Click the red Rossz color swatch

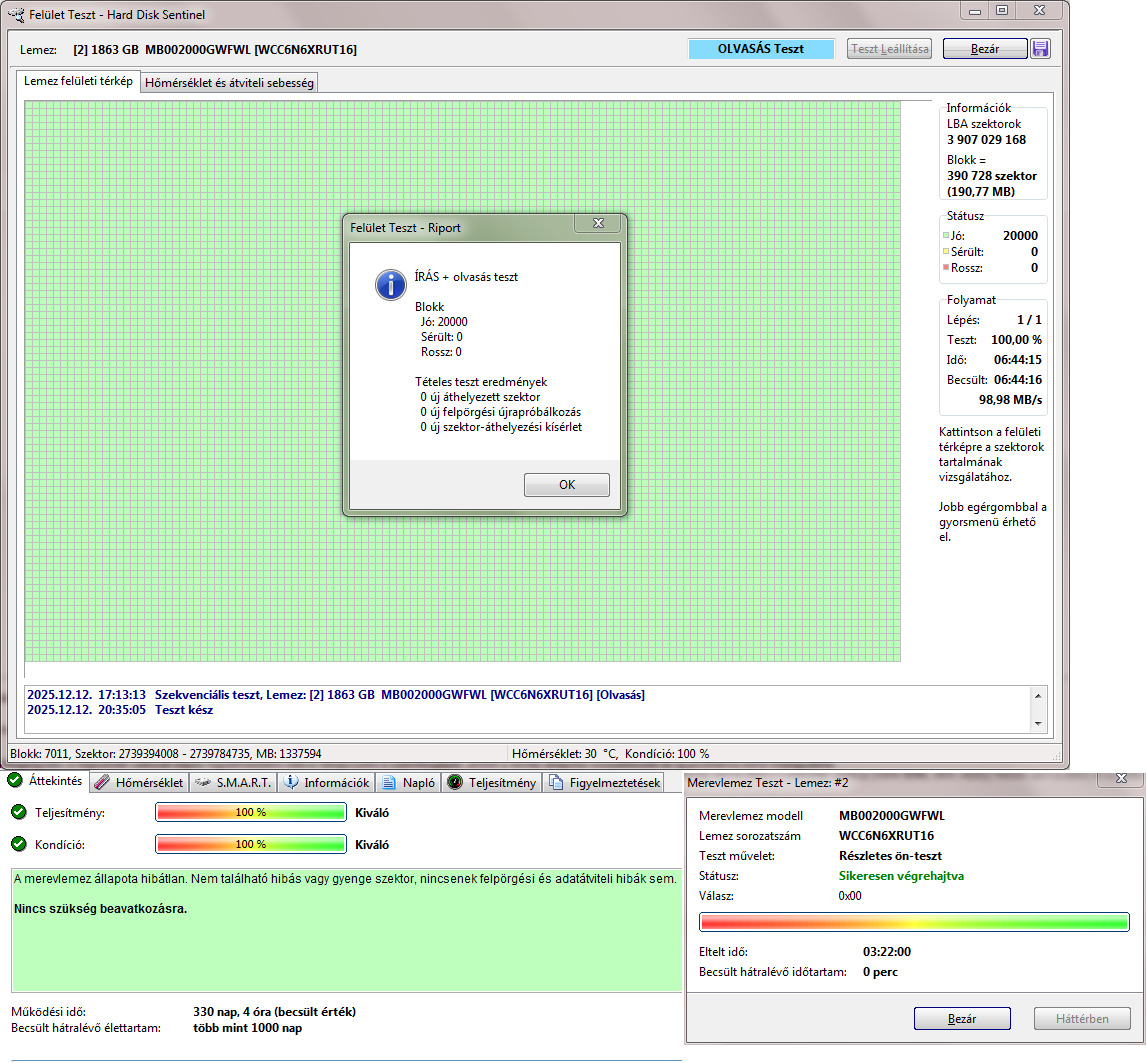946,268
